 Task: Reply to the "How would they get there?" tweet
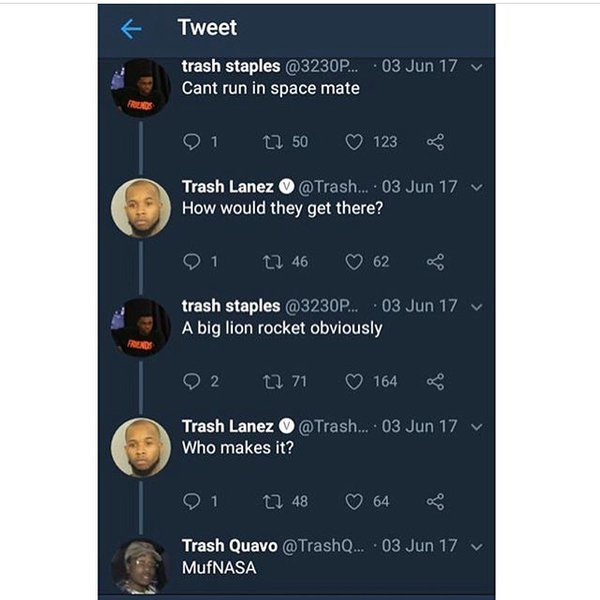(192, 262)
